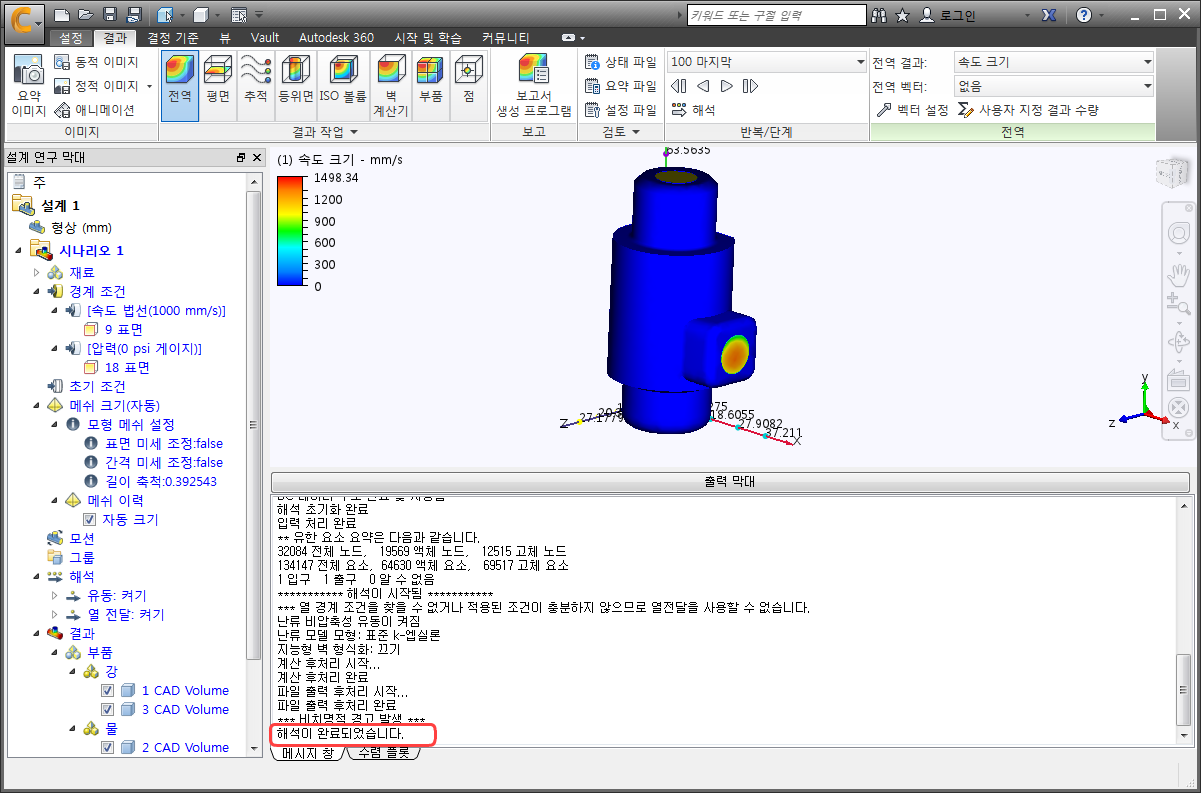The image size is (1201, 793).
Task: Switch to the 설정 ribbon tab
Action: tap(71, 38)
